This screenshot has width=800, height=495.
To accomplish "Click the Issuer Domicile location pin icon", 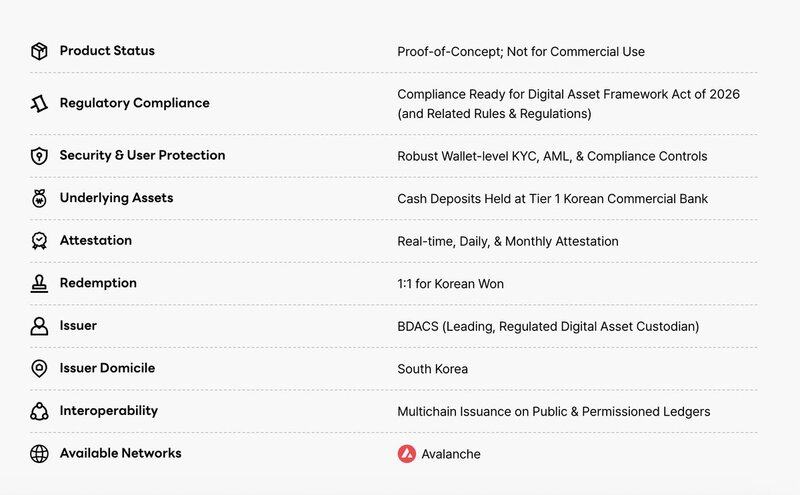I will [x=39, y=368].
